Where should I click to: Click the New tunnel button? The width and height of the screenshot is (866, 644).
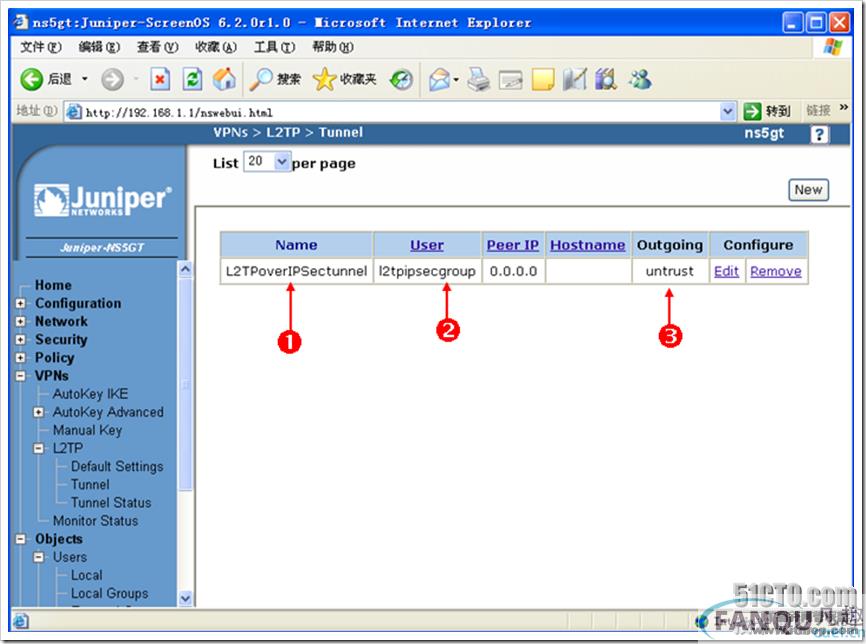[808, 190]
